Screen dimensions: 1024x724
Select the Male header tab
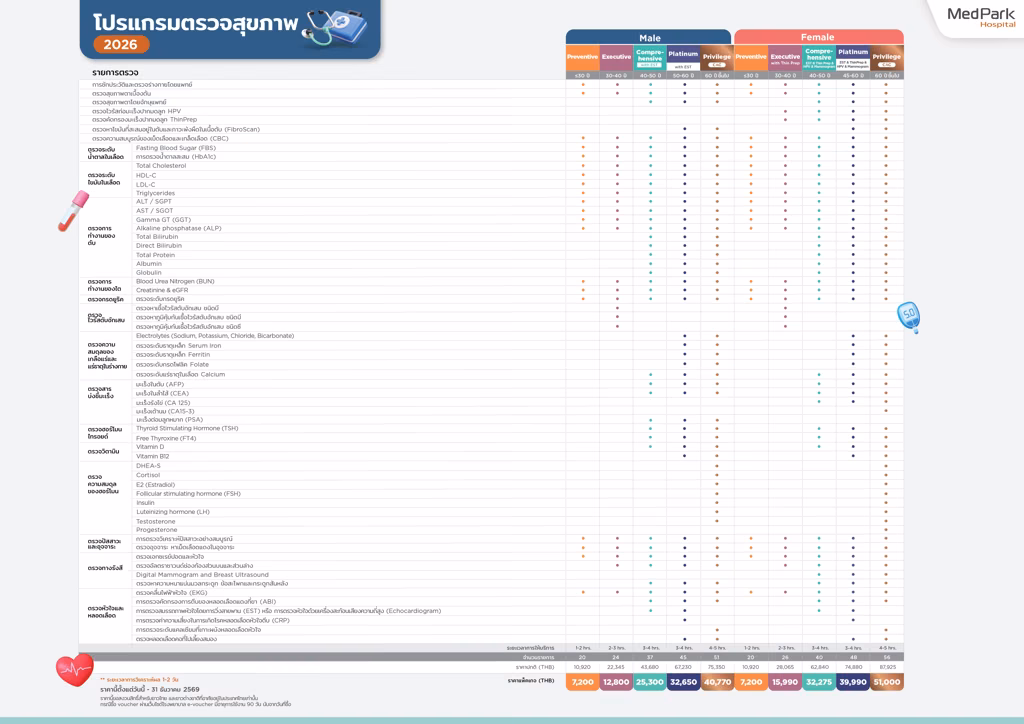pyautogui.click(x=648, y=37)
